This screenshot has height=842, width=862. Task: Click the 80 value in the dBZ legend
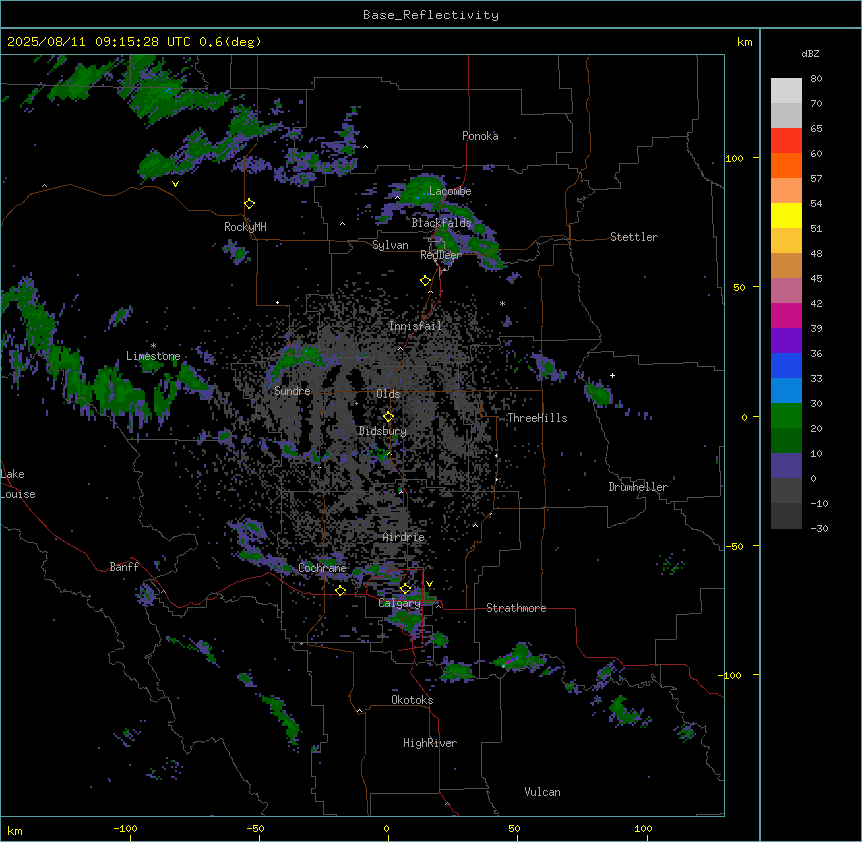coord(816,79)
